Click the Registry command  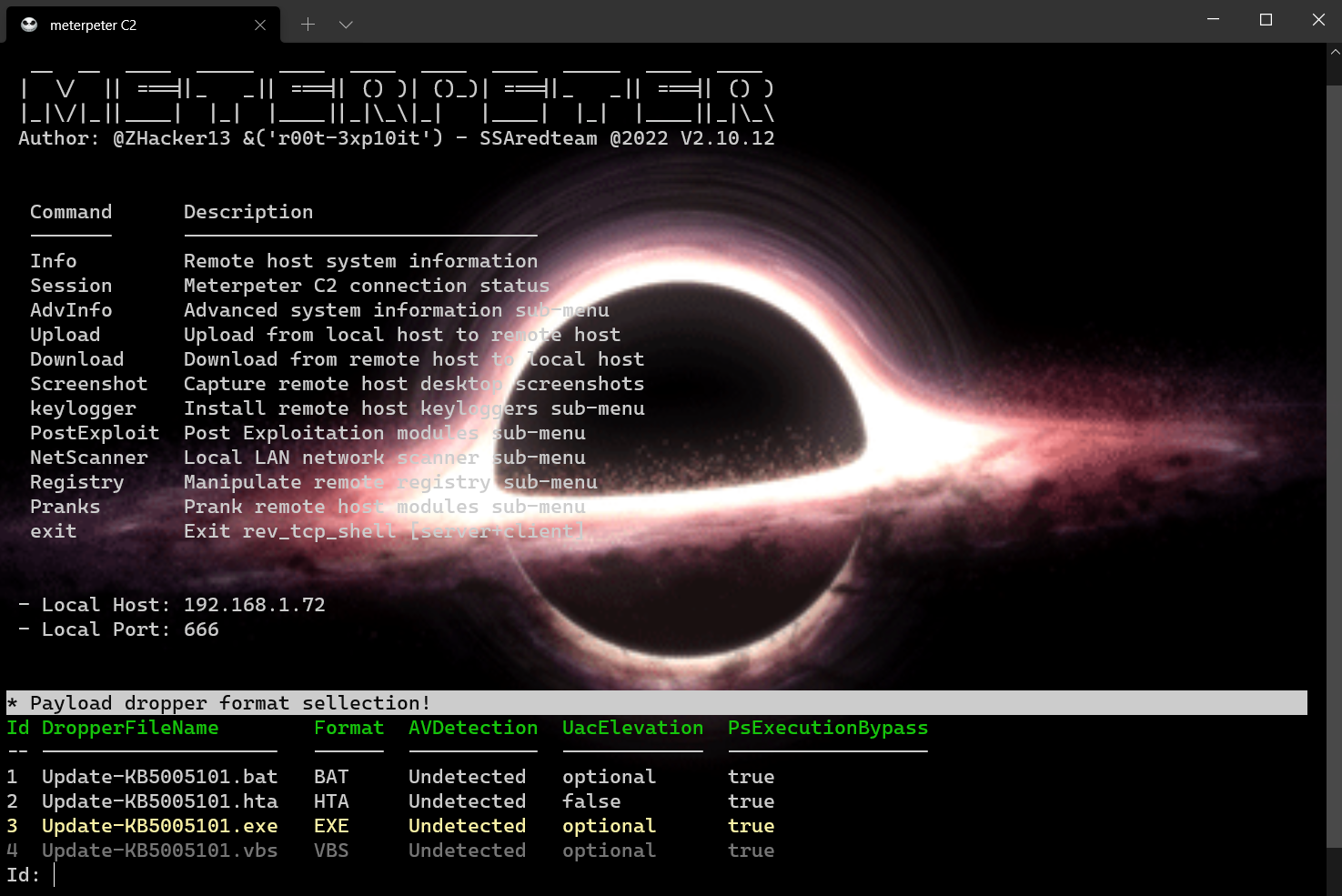(77, 482)
